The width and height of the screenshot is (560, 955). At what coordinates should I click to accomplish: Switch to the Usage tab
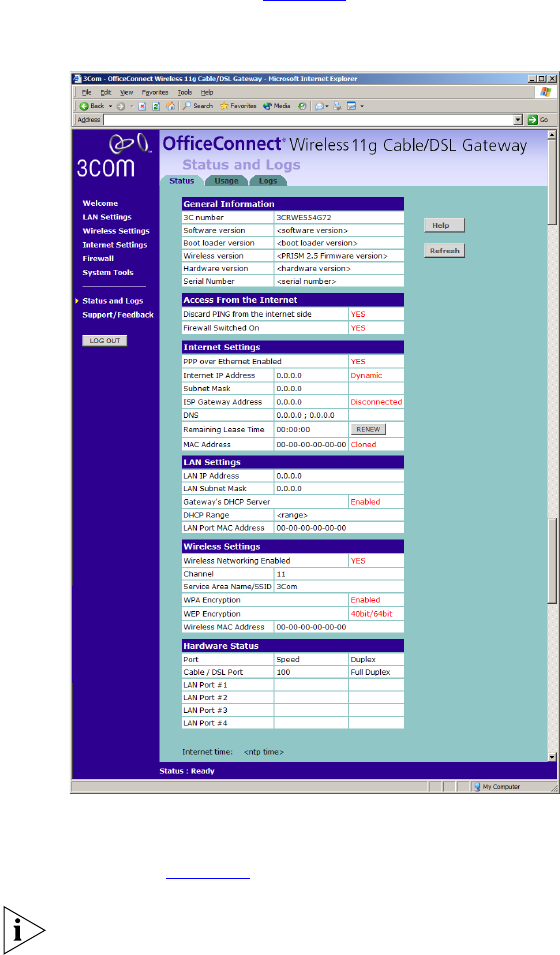tap(226, 181)
